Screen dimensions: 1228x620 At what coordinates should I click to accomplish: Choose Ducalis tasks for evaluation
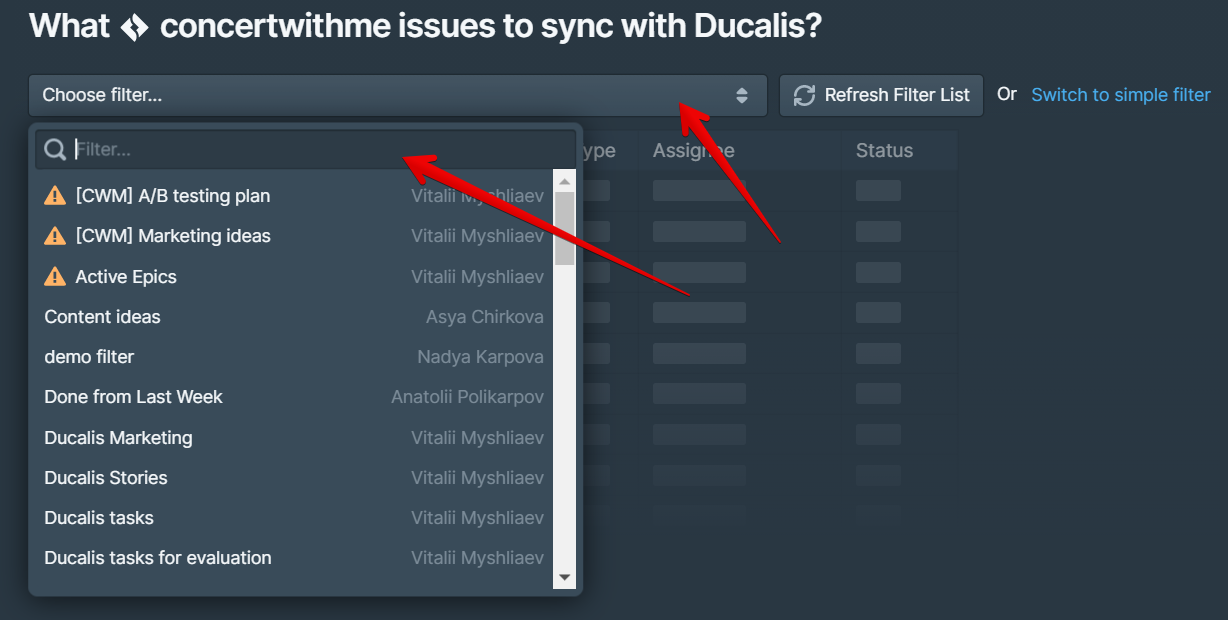158,558
